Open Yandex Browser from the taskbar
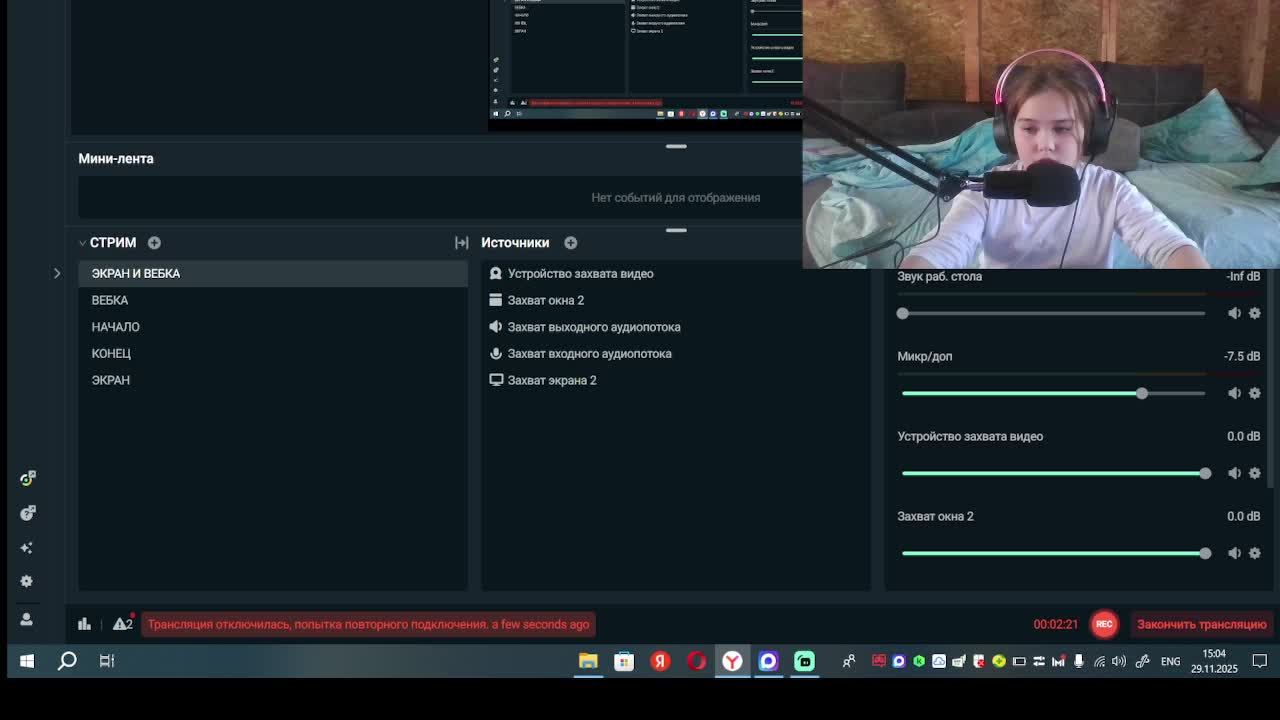 (x=732, y=661)
